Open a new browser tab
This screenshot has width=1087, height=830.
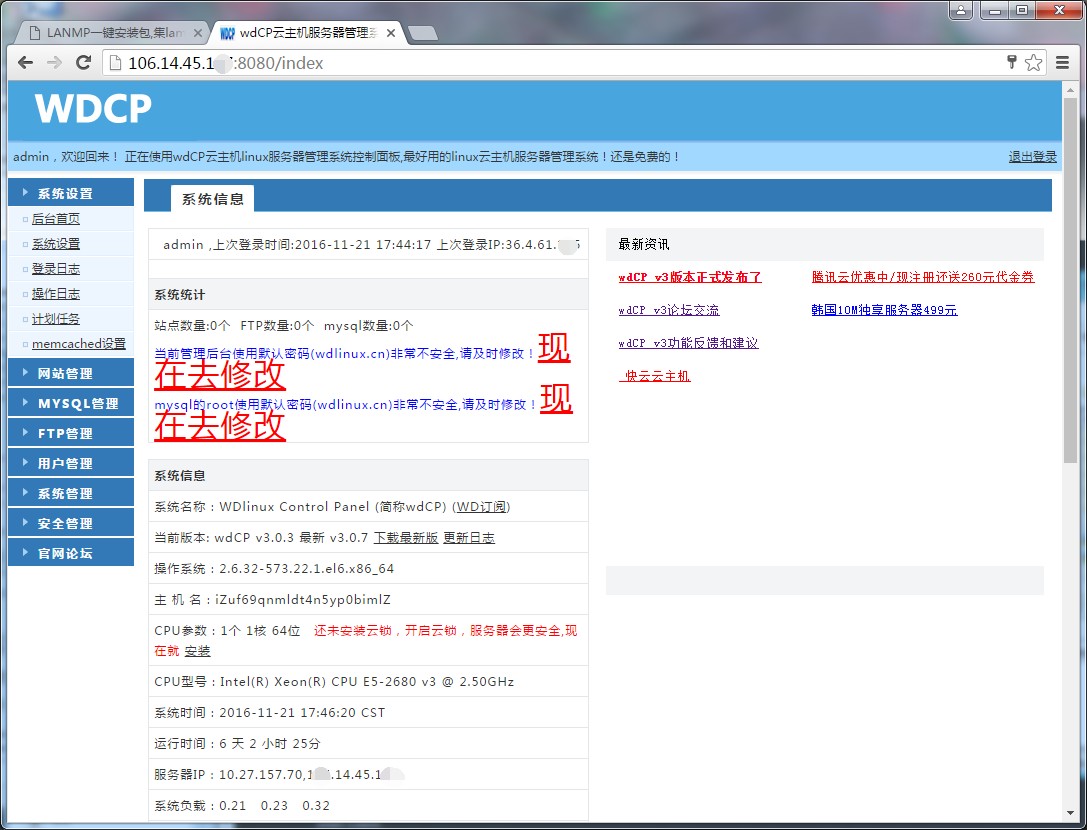pos(422,33)
